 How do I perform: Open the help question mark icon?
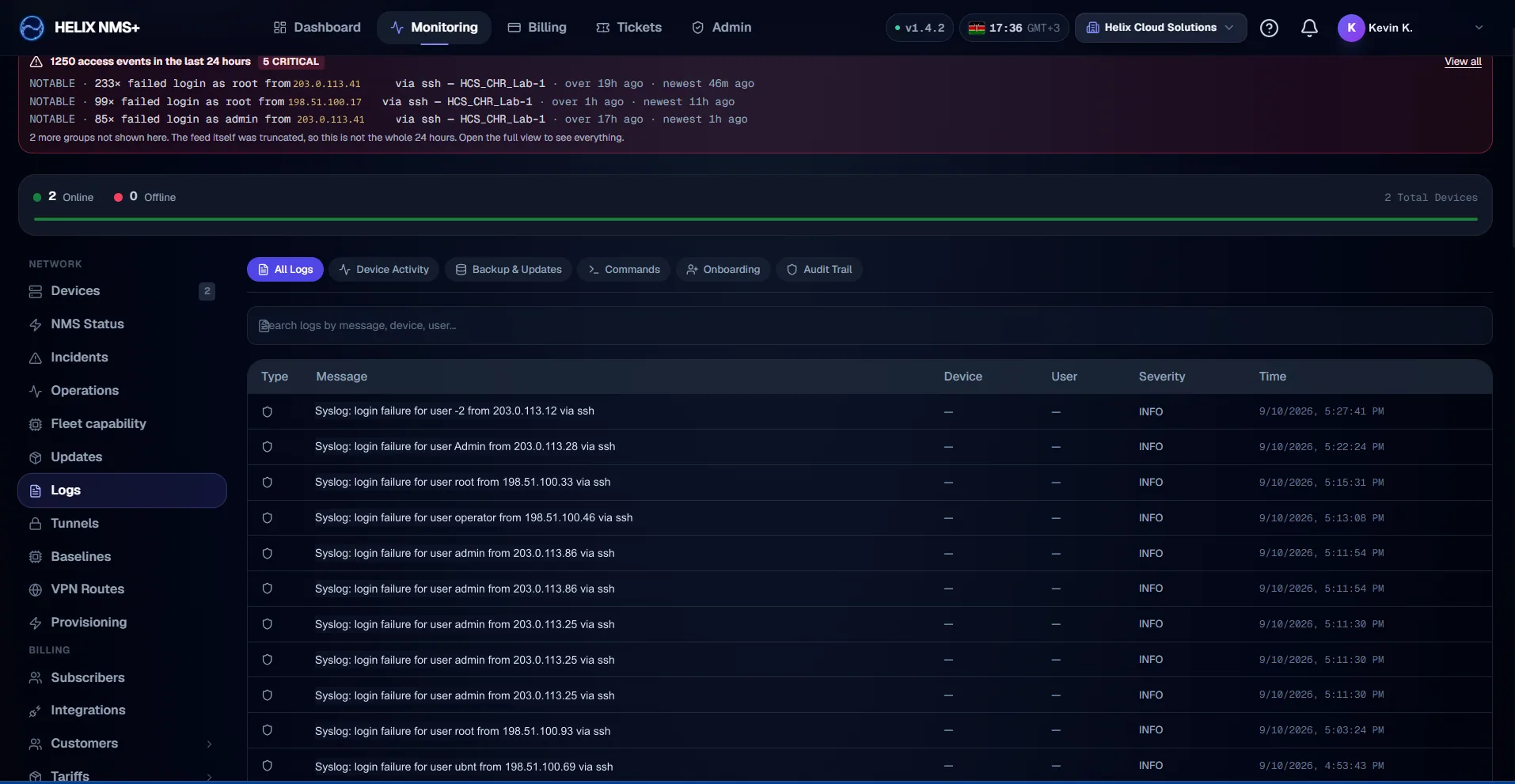1269,28
